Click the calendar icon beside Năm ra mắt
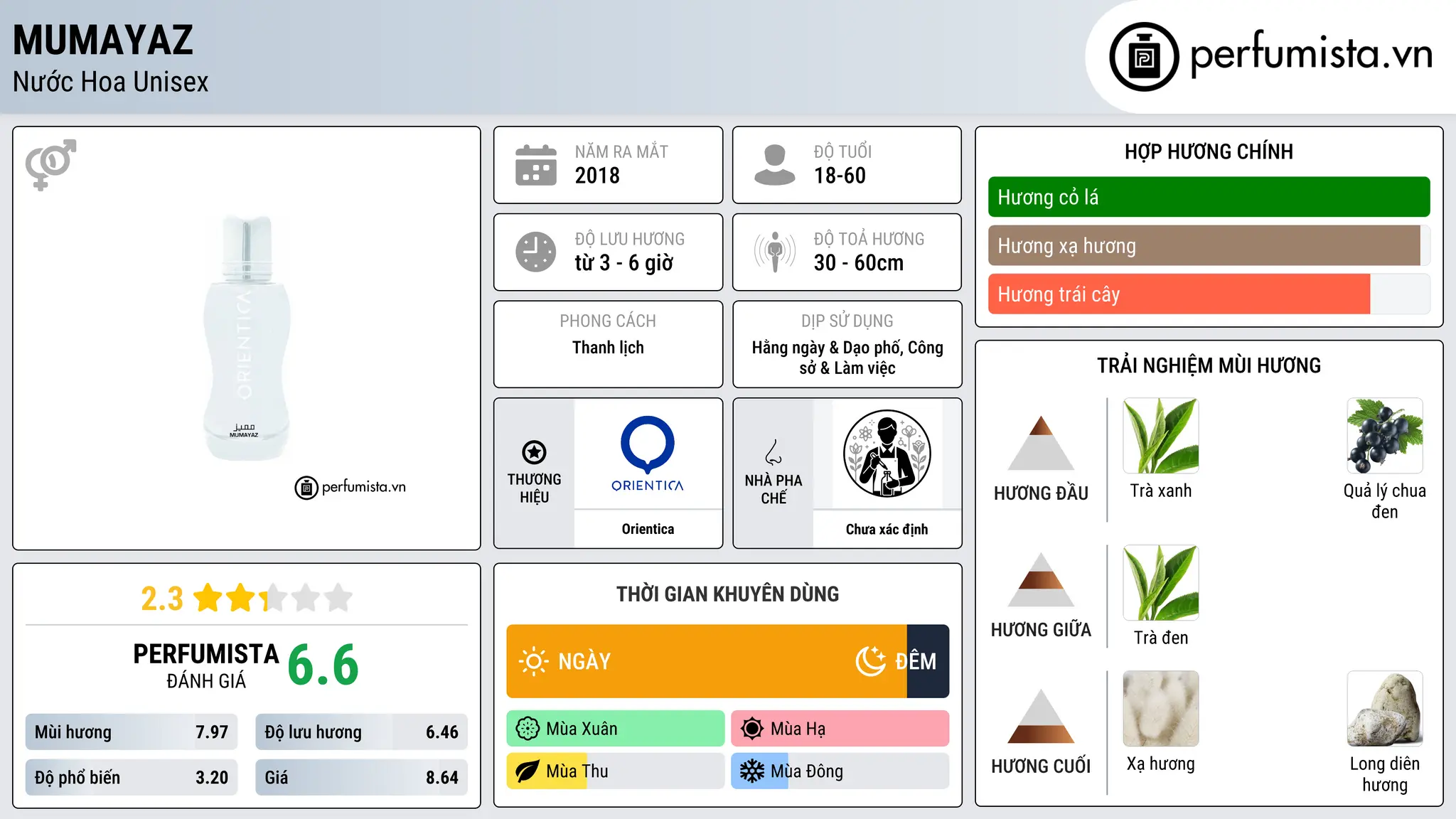Viewport: 1456px width, 819px height. (x=536, y=165)
